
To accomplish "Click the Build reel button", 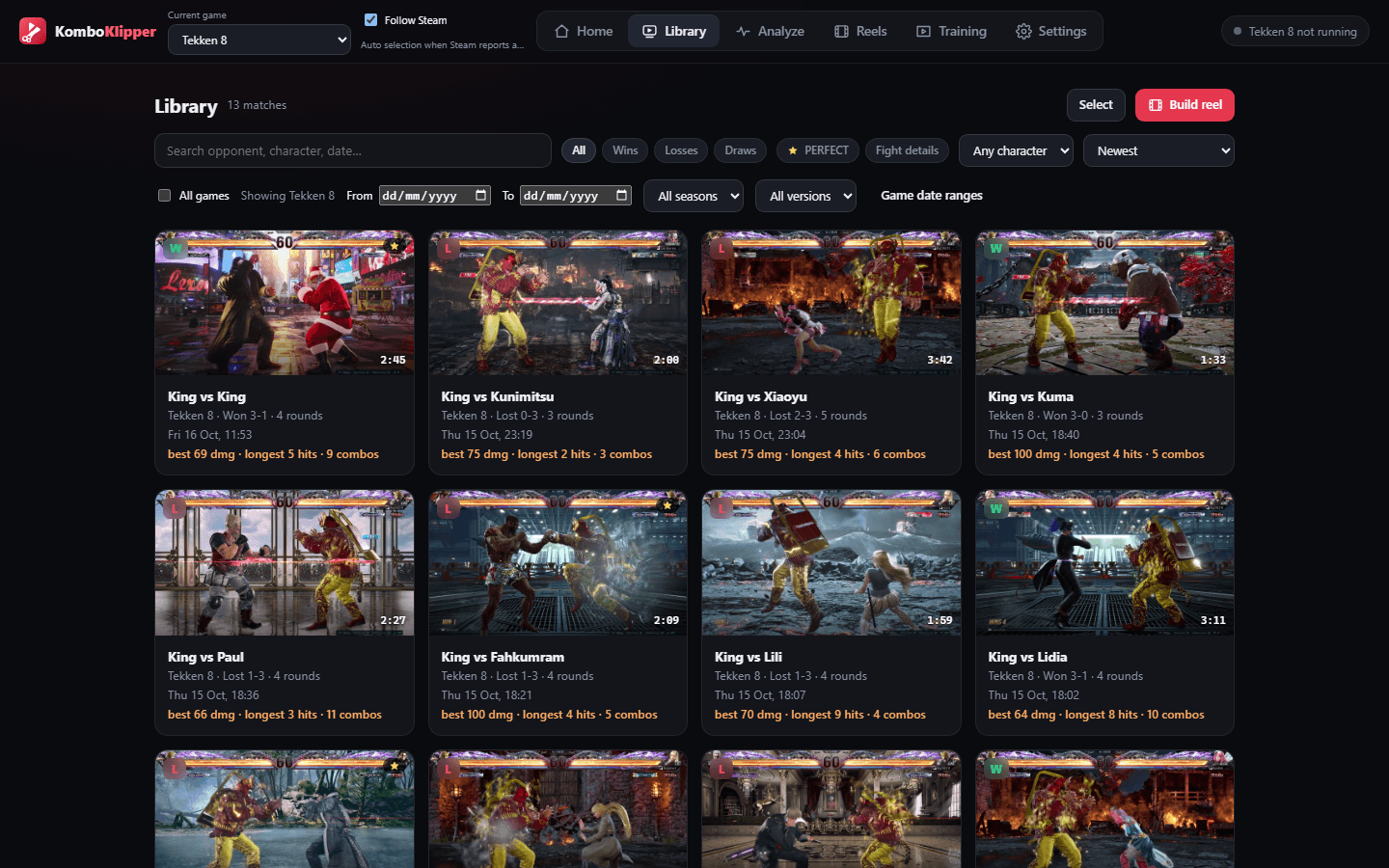I will coord(1185,105).
